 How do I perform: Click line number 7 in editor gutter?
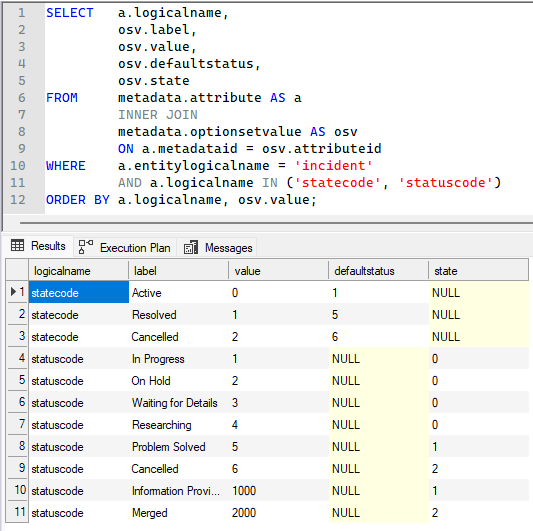pos(21,115)
